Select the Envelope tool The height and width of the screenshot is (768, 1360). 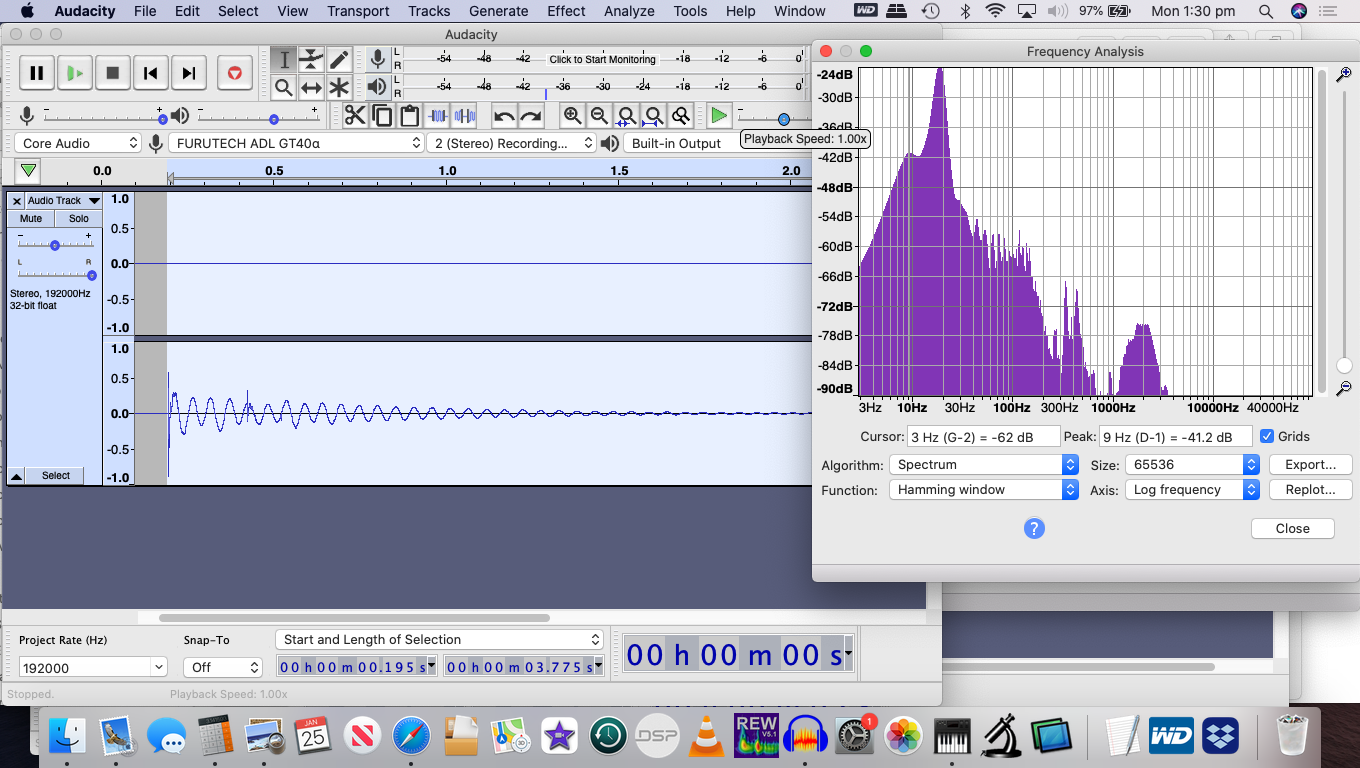pyautogui.click(x=312, y=60)
